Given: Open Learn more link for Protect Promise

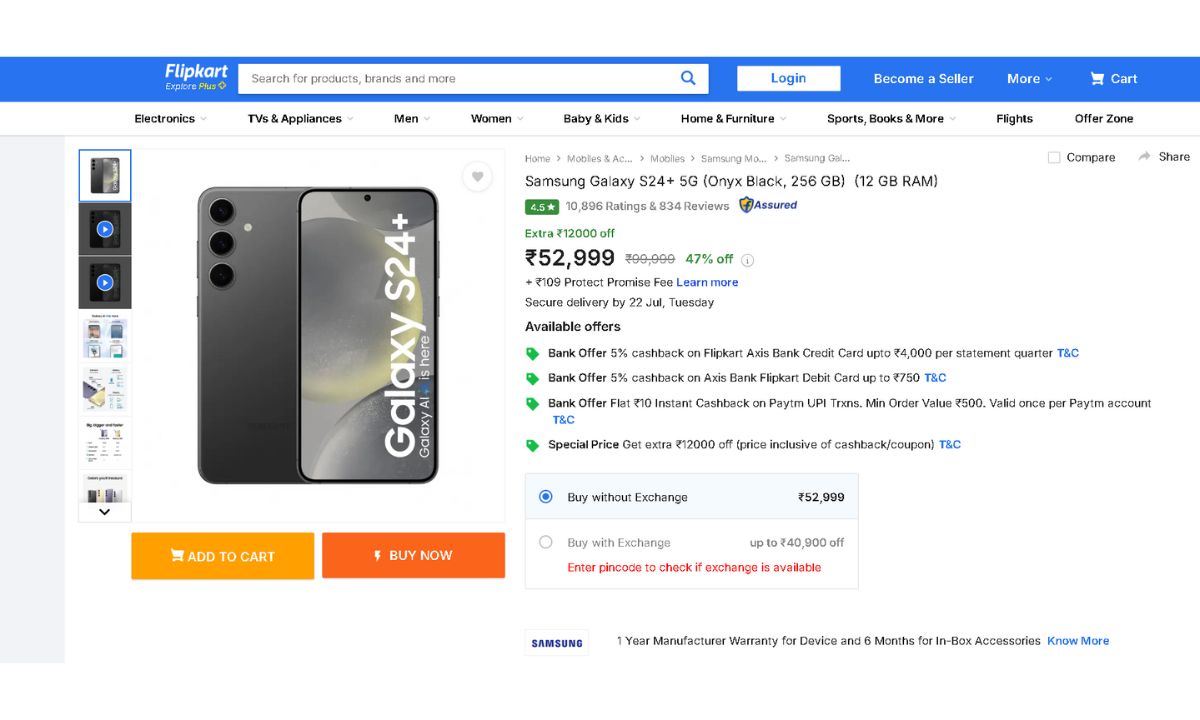Looking at the screenshot, I should point(707,282).
